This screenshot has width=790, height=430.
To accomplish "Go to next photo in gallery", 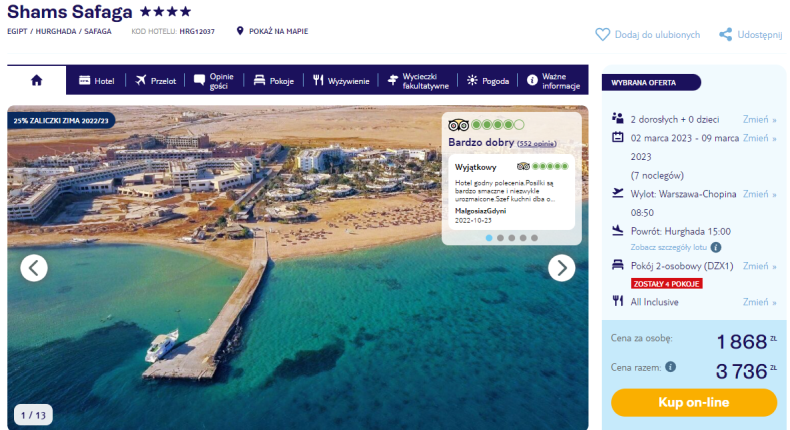I will pyautogui.click(x=562, y=268).
